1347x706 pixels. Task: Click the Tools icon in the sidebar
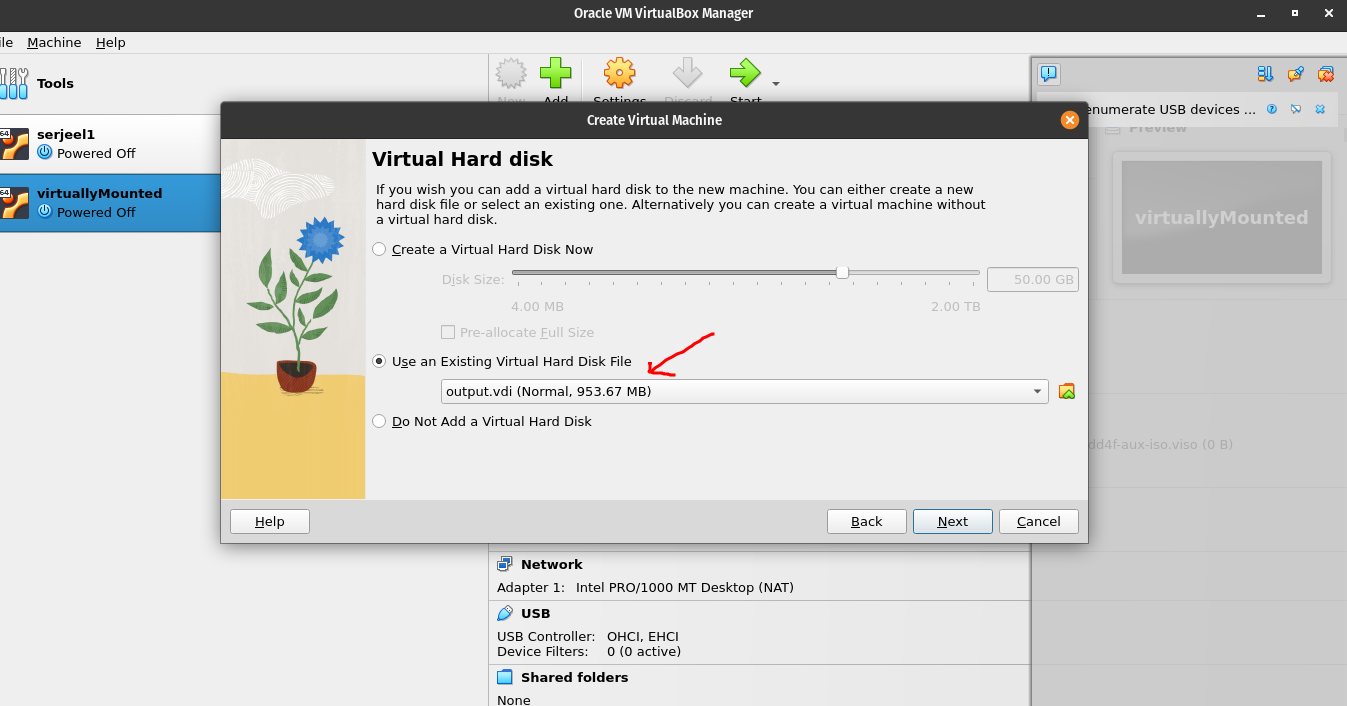tap(14, 83)
